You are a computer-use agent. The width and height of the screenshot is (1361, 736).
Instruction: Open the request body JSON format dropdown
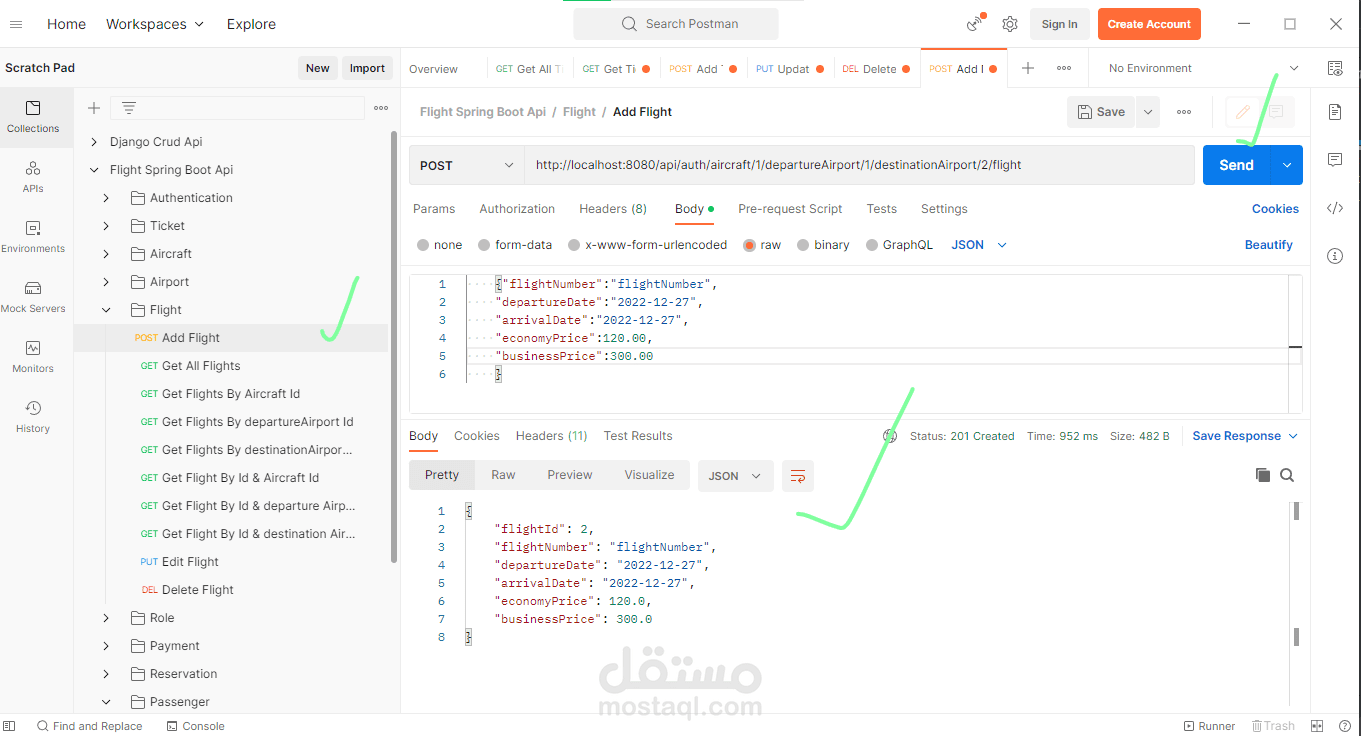(979, 245)
